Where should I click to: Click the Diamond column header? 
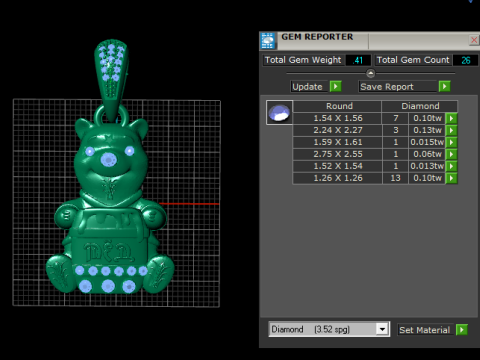[x=420, y=106]
